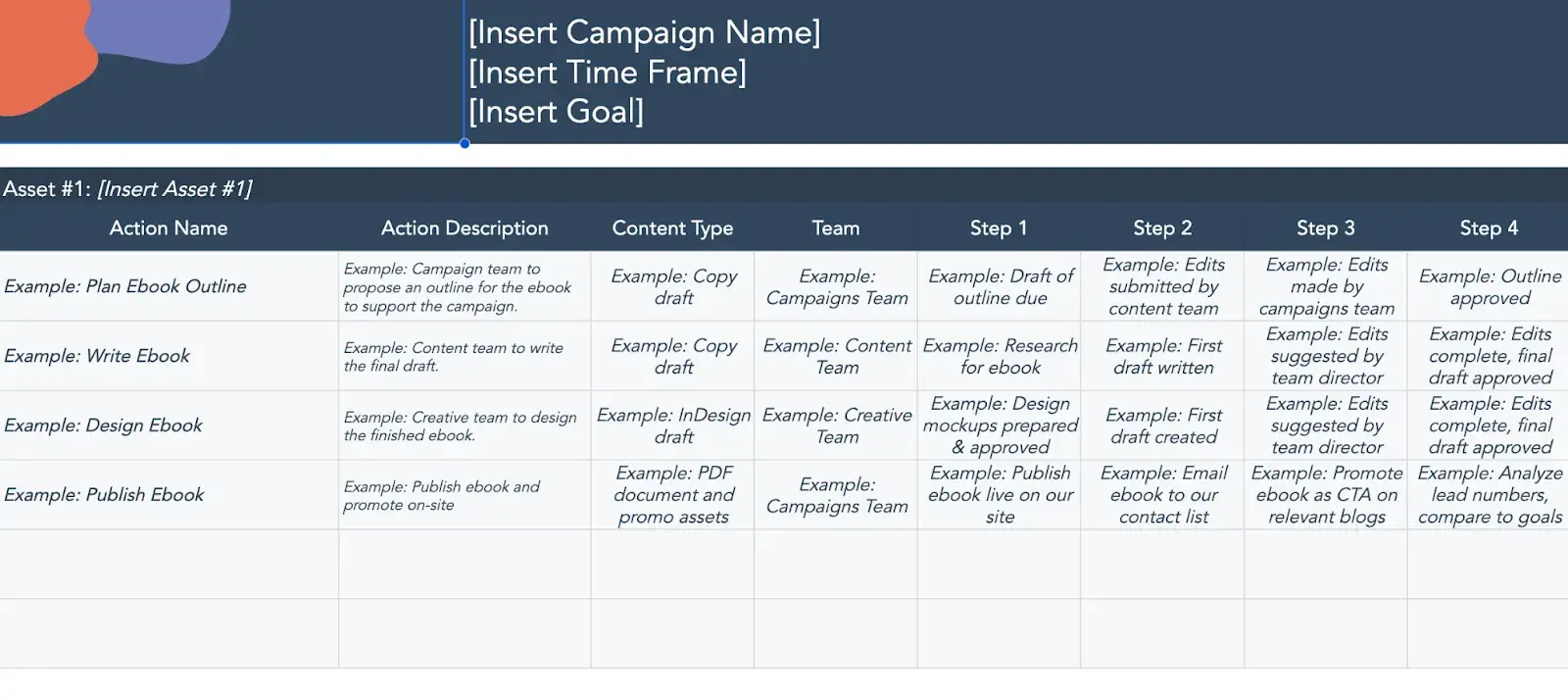Select the 'Insert Campaign Name' header text
Viewport: 1568px width, 700px height.
coord(644,32)
